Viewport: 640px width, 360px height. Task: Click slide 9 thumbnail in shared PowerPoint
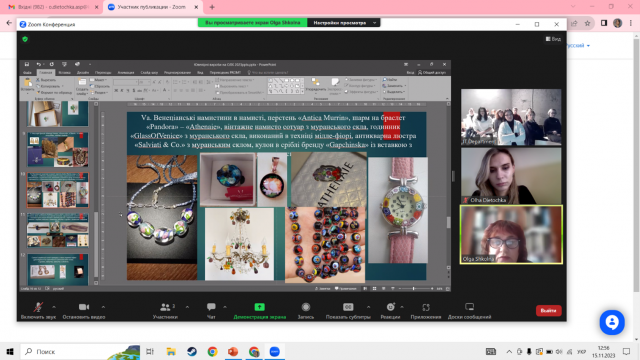coord(58,149)
